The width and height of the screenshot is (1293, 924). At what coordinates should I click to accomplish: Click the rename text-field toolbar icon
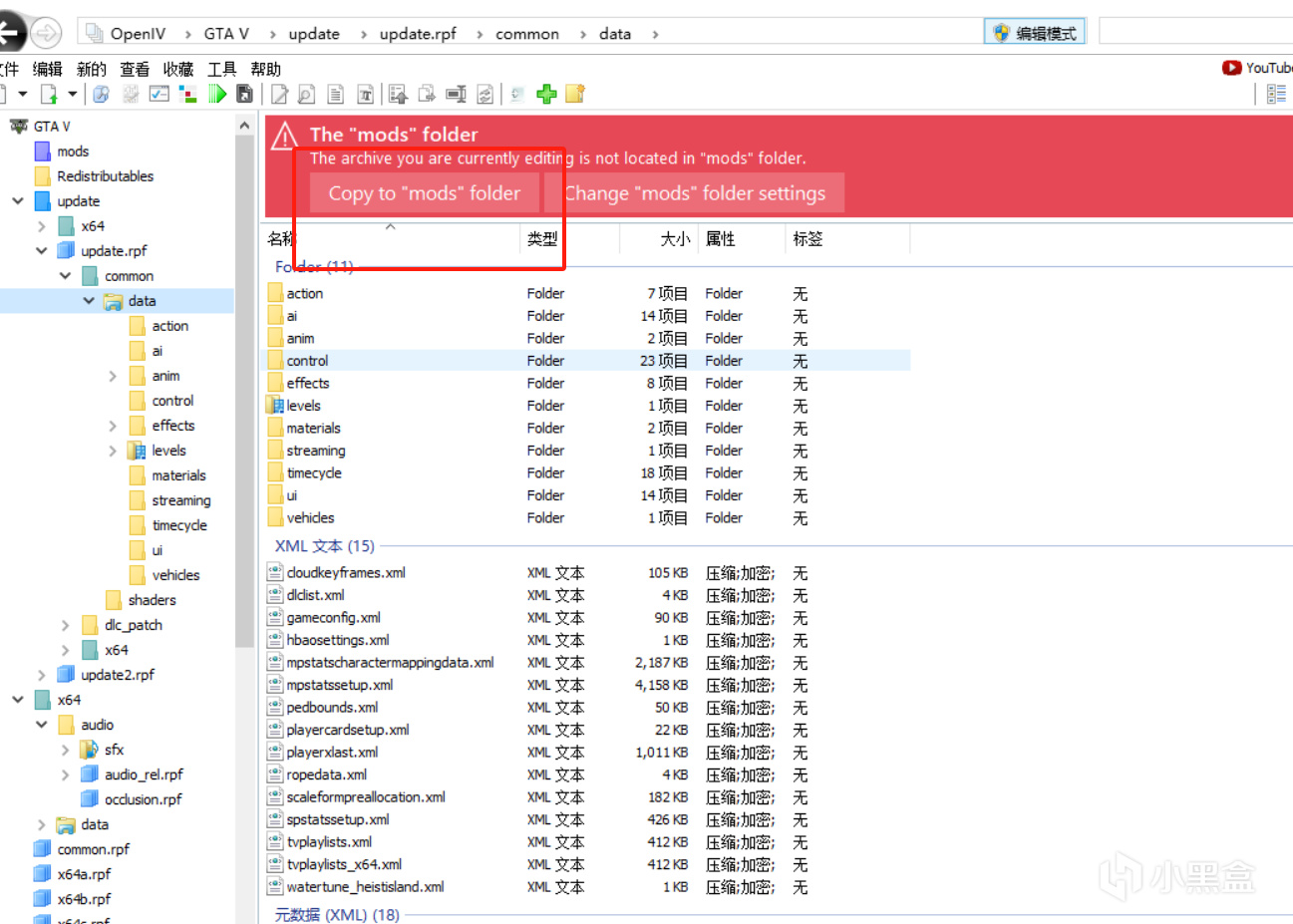[x=456, y=94]
